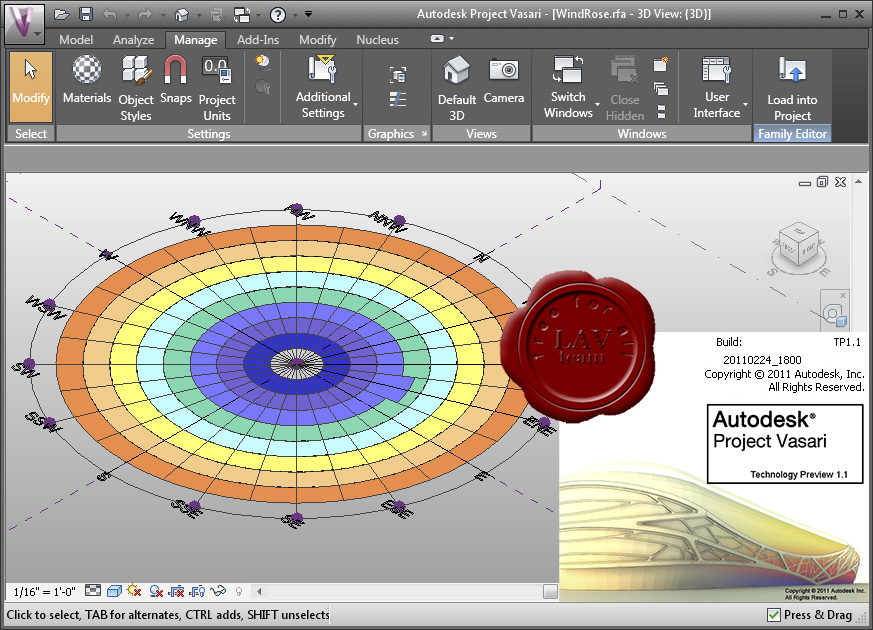Switch to the Add-Ins tab
Viewport: 873px width, 630px height.
258,40
